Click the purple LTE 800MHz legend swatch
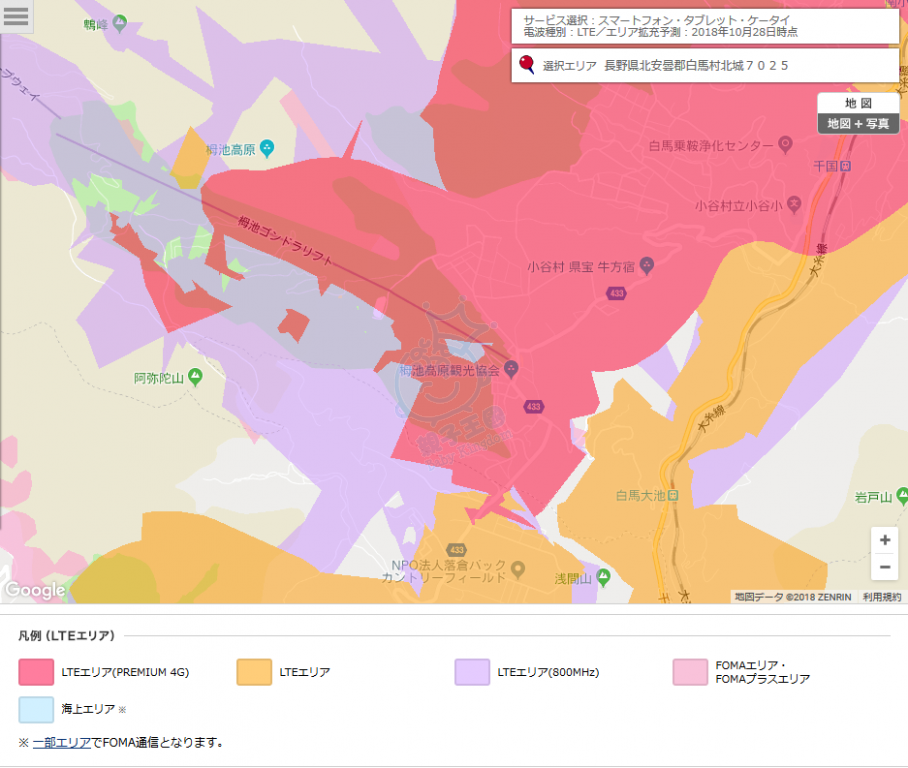 click(x=472, y=672)
